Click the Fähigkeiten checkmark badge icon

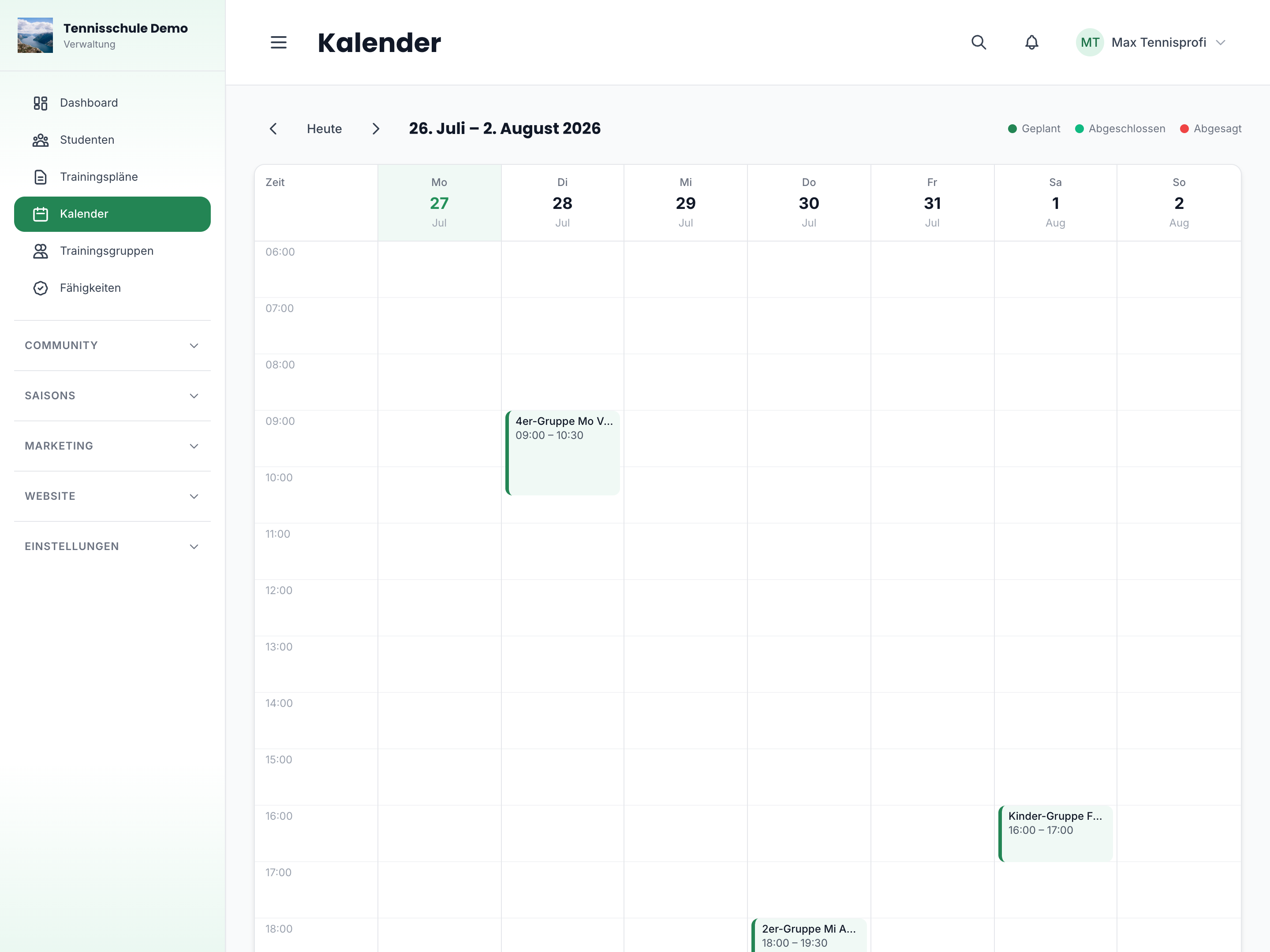tap(40, 288)
